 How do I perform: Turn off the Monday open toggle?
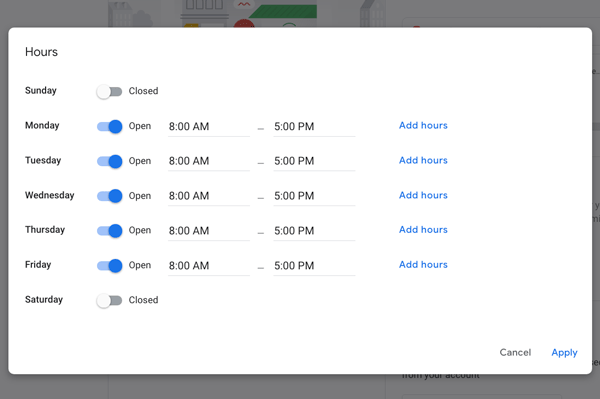[109, 126]
